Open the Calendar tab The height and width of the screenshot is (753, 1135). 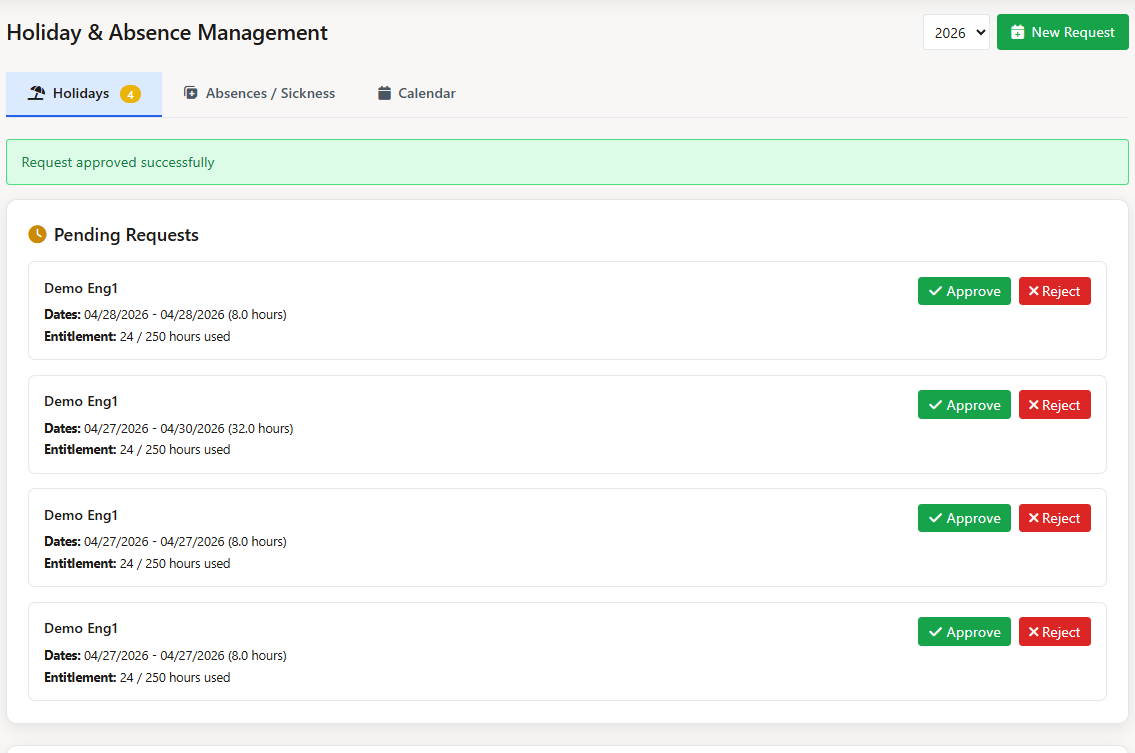416,93
